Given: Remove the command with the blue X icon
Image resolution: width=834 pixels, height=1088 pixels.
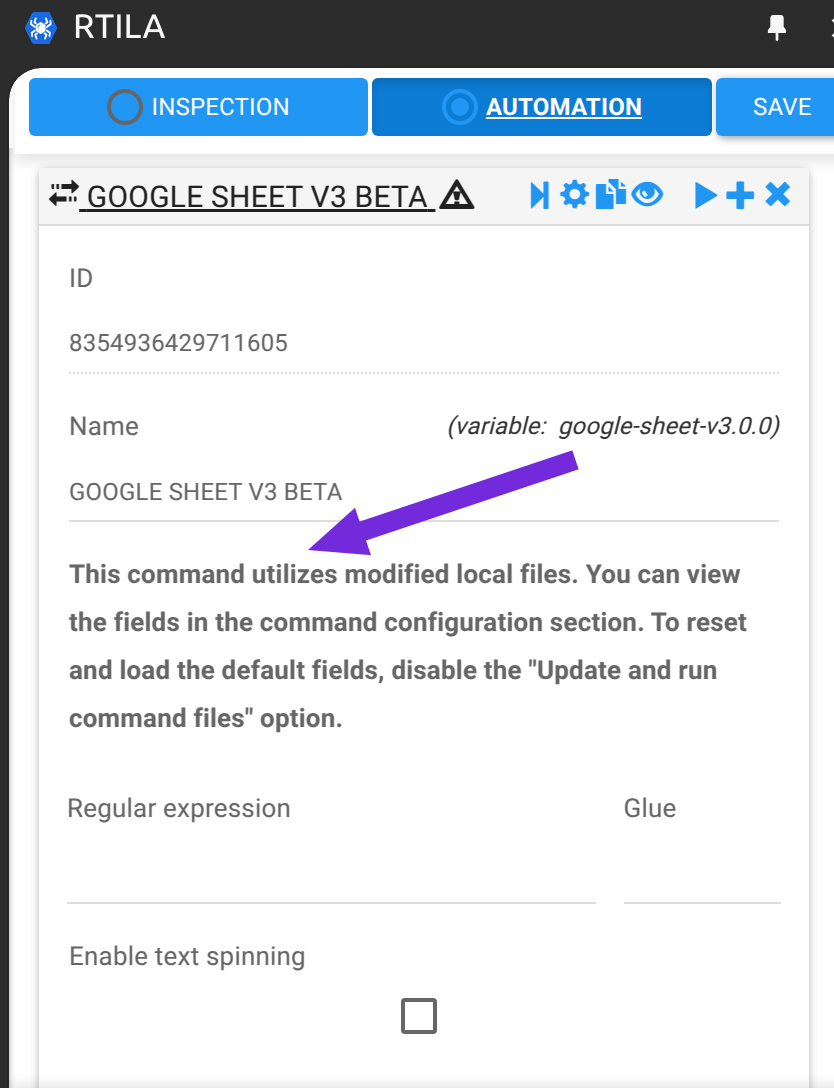Looking at the screenshot, I should [778, 195].
